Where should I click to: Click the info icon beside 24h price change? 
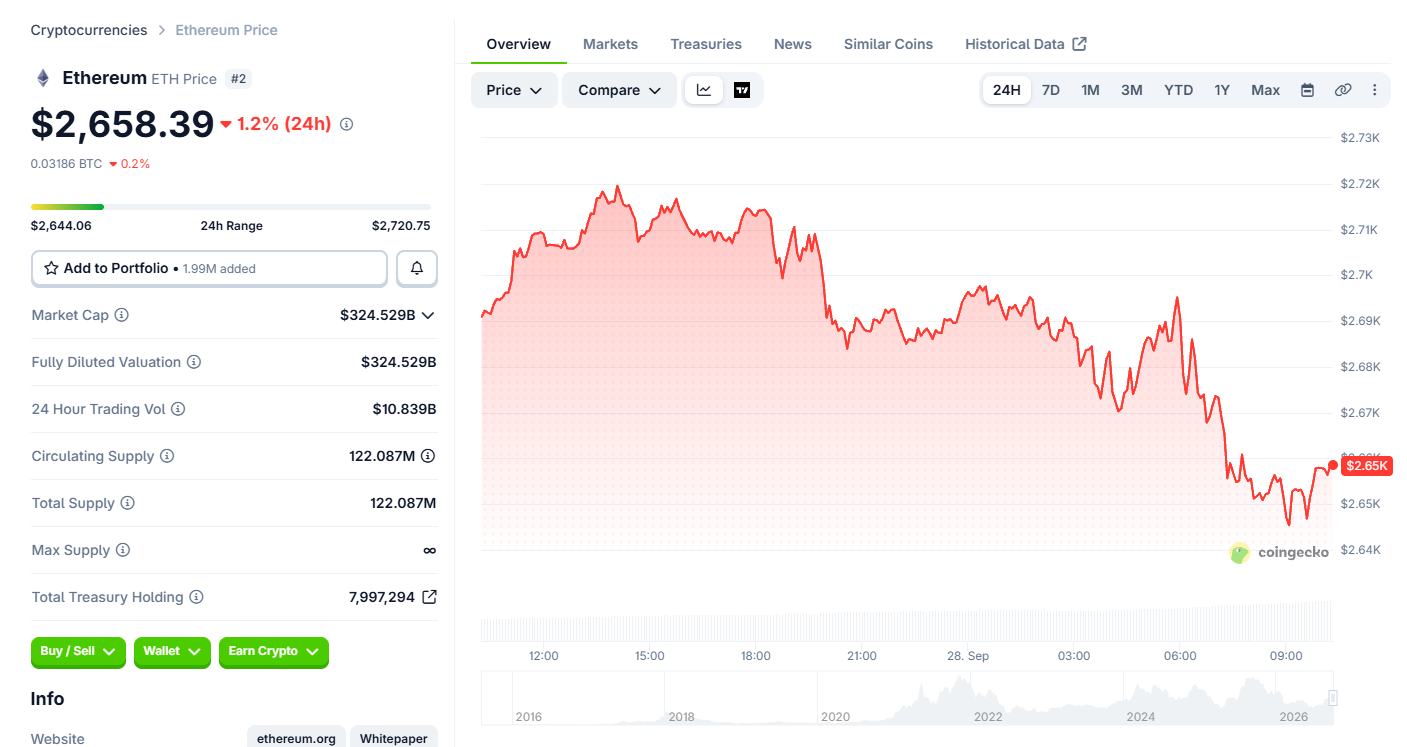pyautogui.click(x=347, y=124)
